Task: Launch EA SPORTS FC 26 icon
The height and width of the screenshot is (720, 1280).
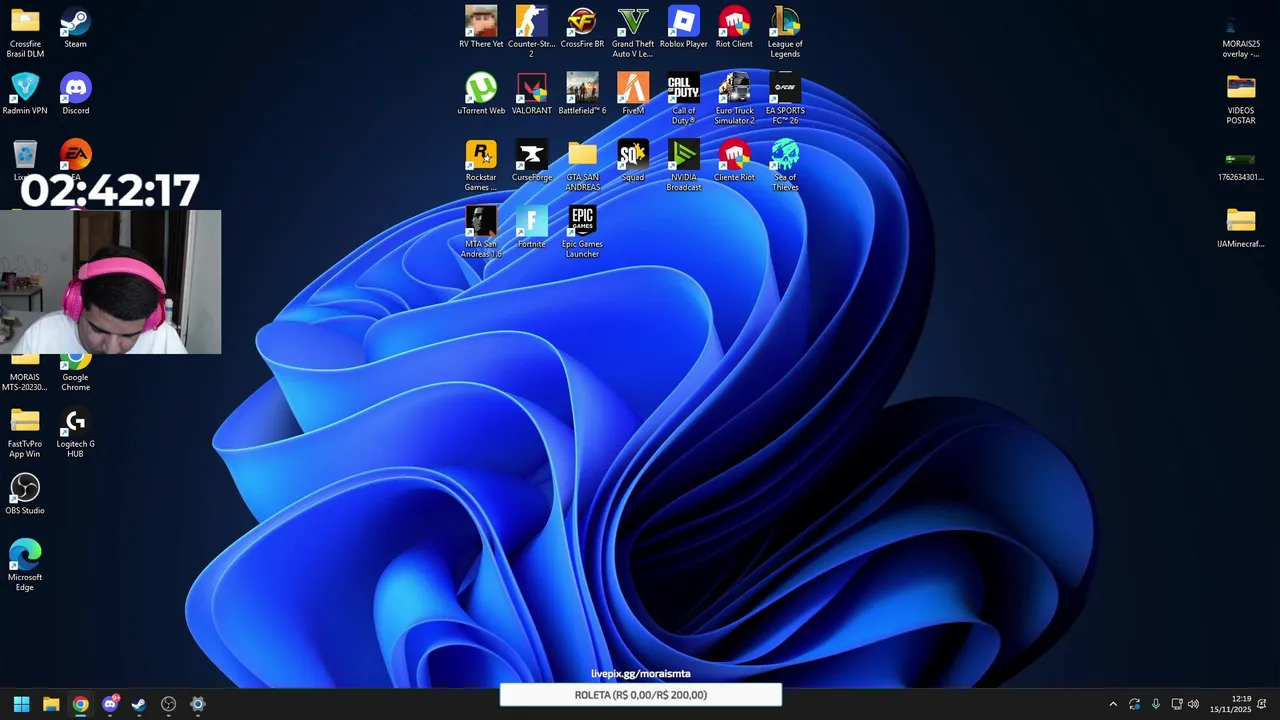Action: (785, 99)
